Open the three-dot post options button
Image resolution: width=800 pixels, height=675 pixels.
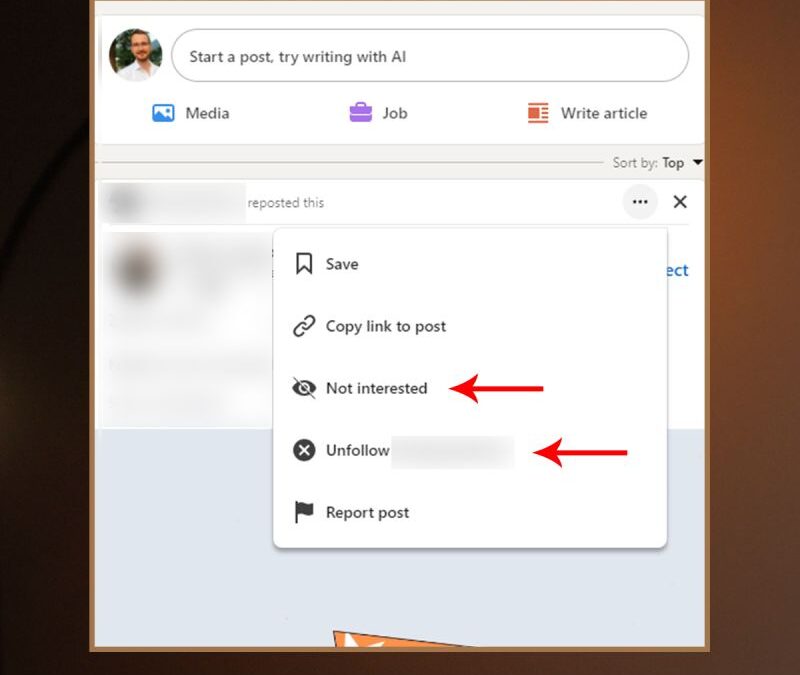640,202
